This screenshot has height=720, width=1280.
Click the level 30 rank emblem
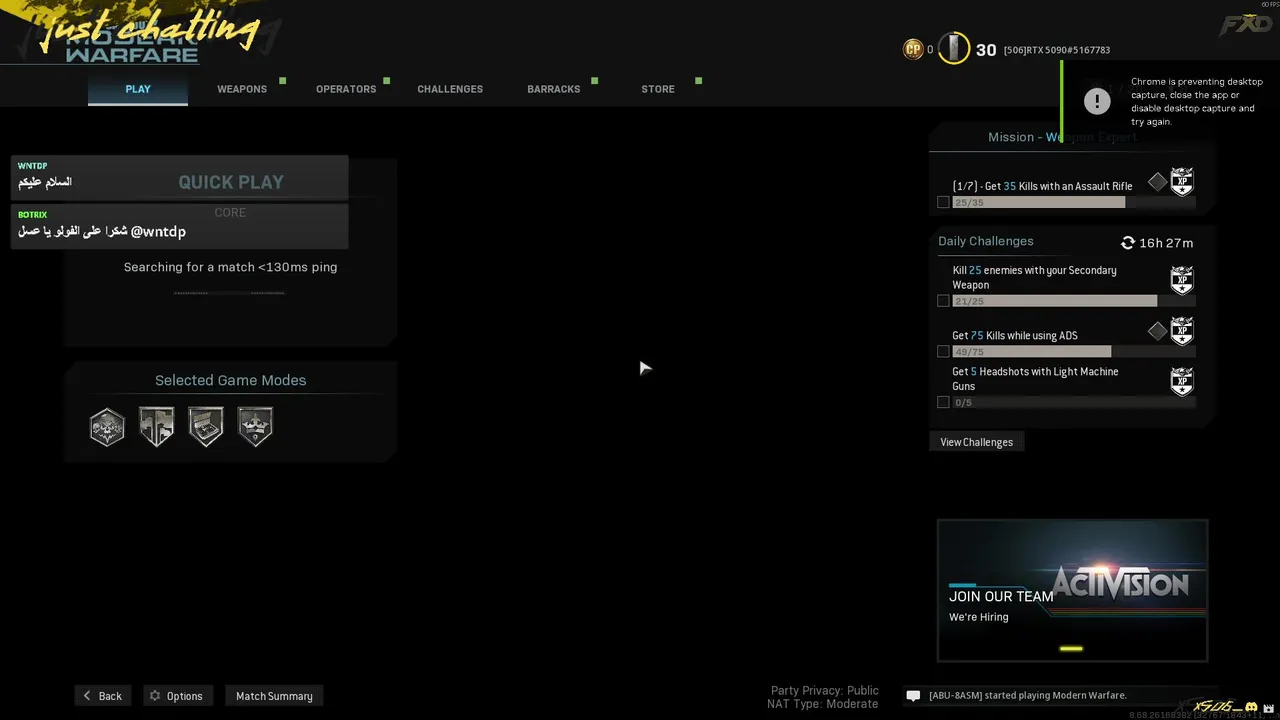(x=954, y=48)
